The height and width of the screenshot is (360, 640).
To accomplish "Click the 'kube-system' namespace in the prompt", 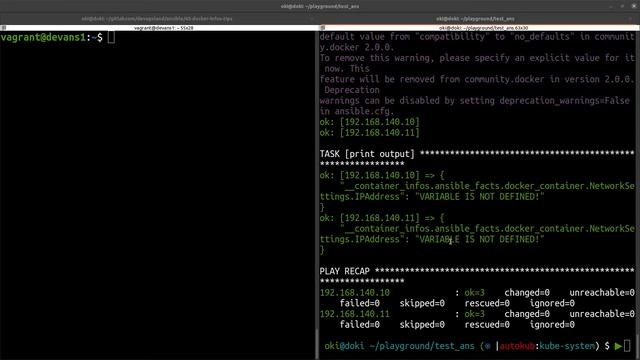I will (567, 346).
